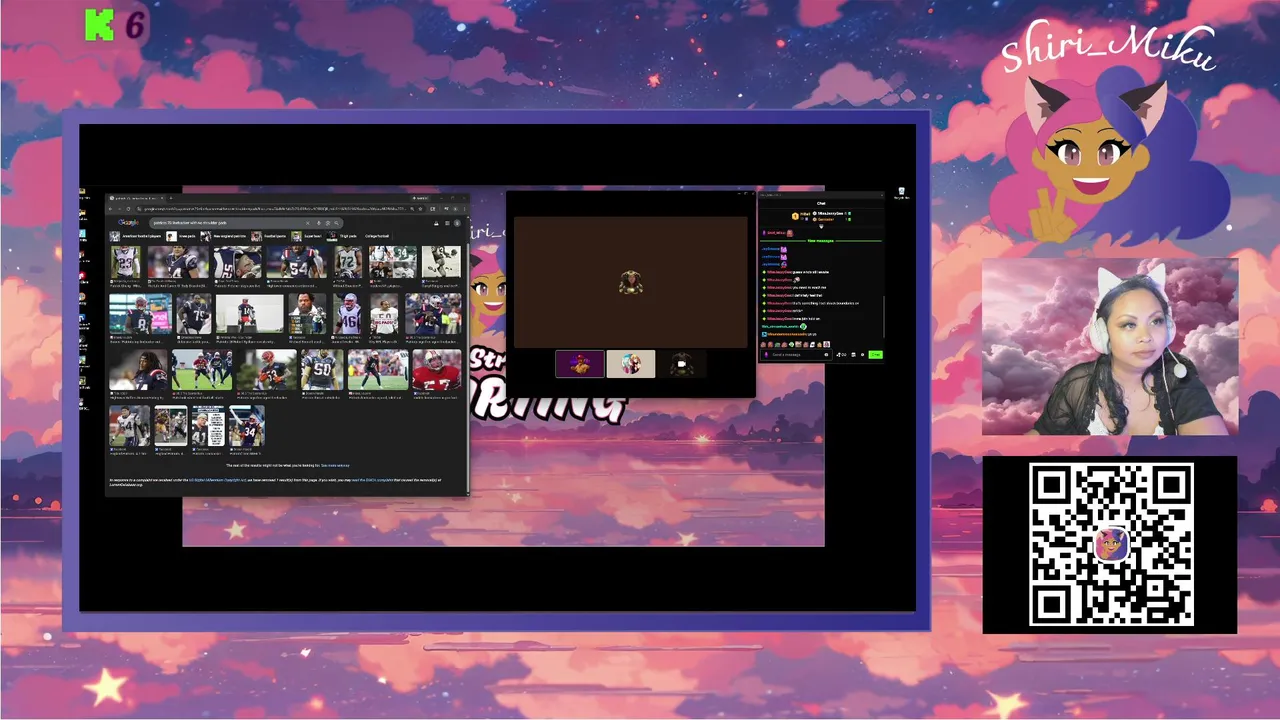
Task: Reload the Google Images page
Action: (128, 209)
